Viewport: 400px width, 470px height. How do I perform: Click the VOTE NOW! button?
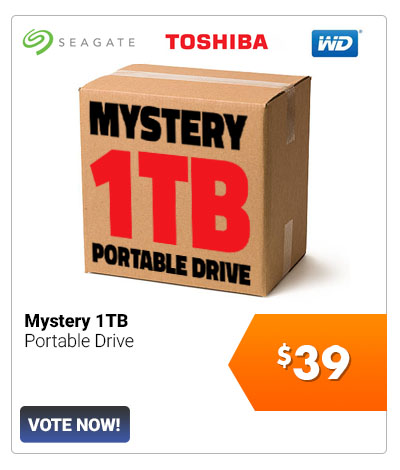(75, 424)
